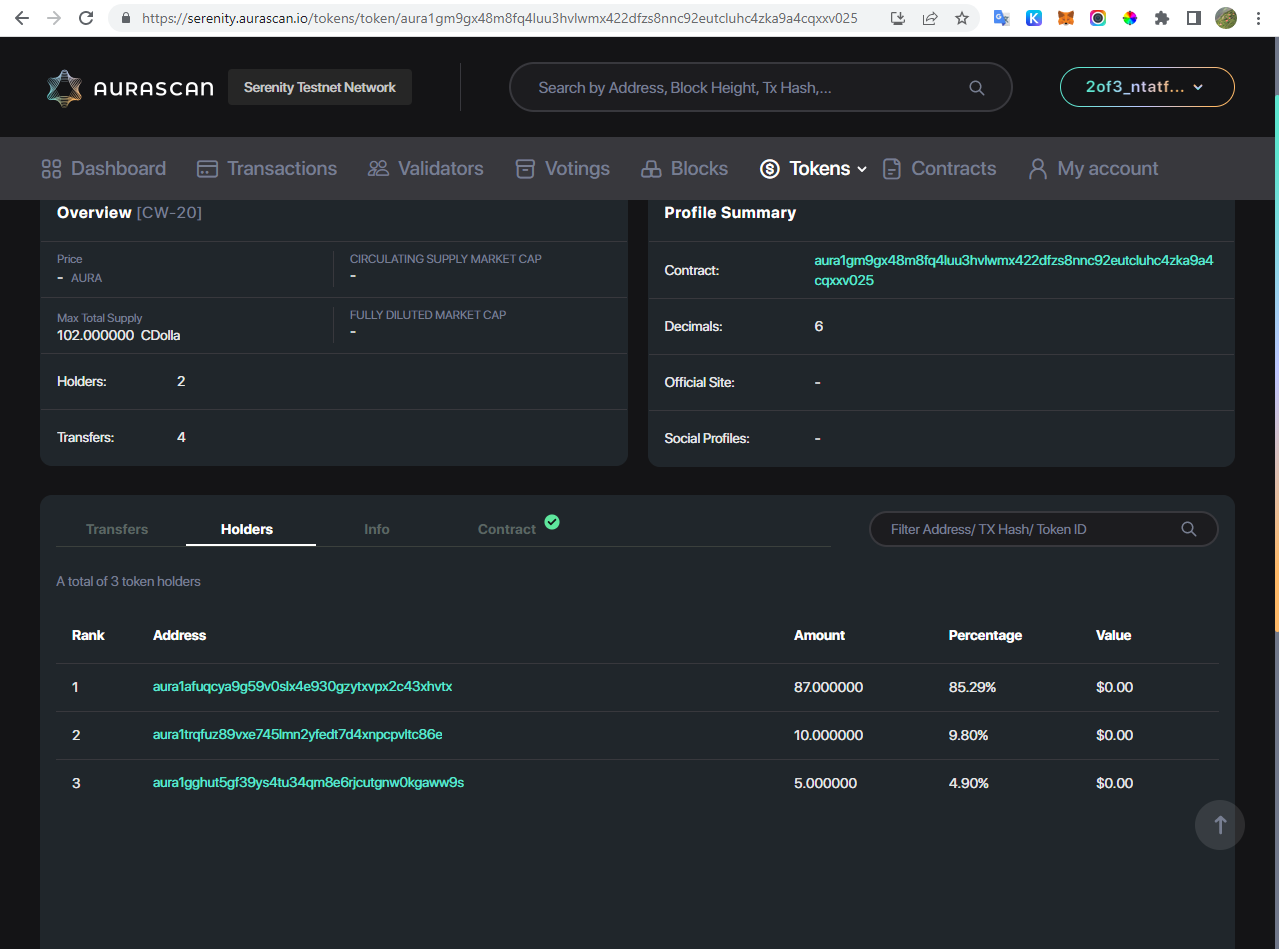Click the Transfers count 4

pyautogui.click(x=181, y=437)
